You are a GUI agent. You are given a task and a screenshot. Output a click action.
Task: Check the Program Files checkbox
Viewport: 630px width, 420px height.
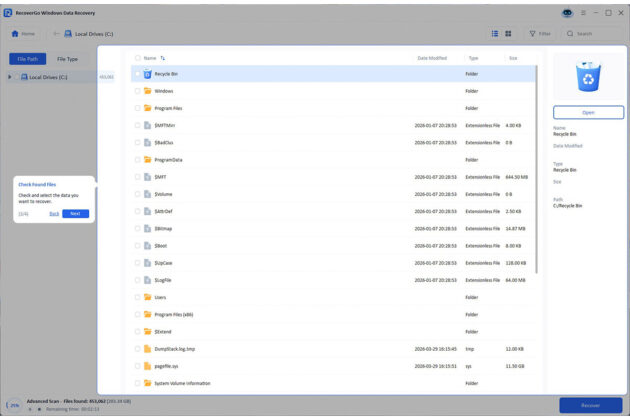pyautogui.click(x=137, y=108)
